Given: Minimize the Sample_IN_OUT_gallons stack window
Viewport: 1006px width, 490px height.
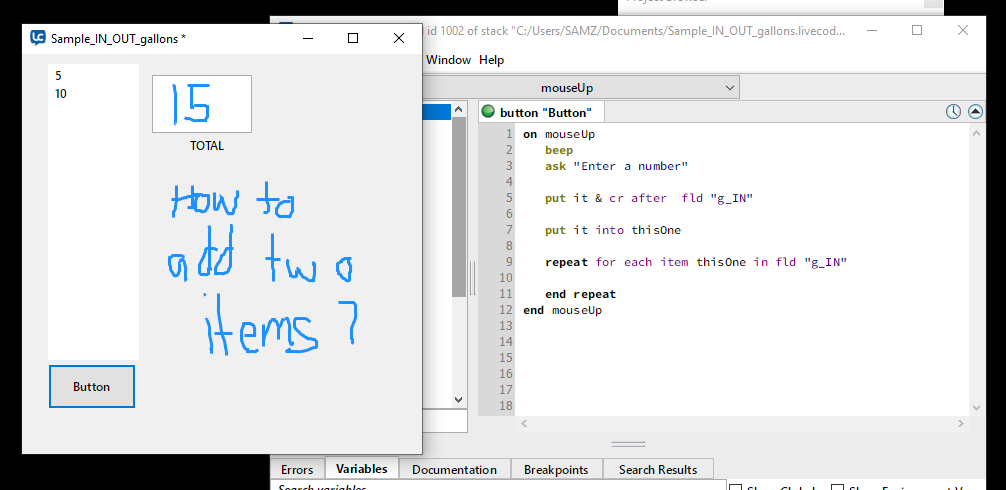Looking at the screenshot, I should 307,38.
